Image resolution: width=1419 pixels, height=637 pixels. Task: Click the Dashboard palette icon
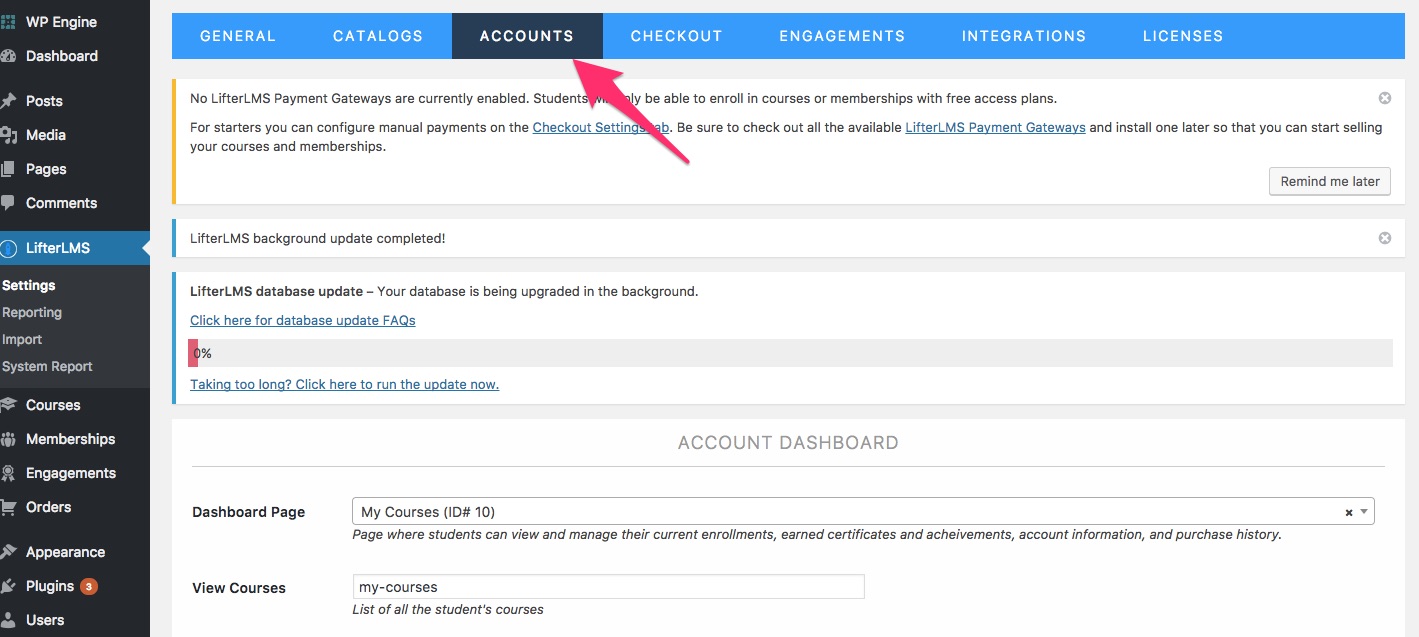[7, 56]
